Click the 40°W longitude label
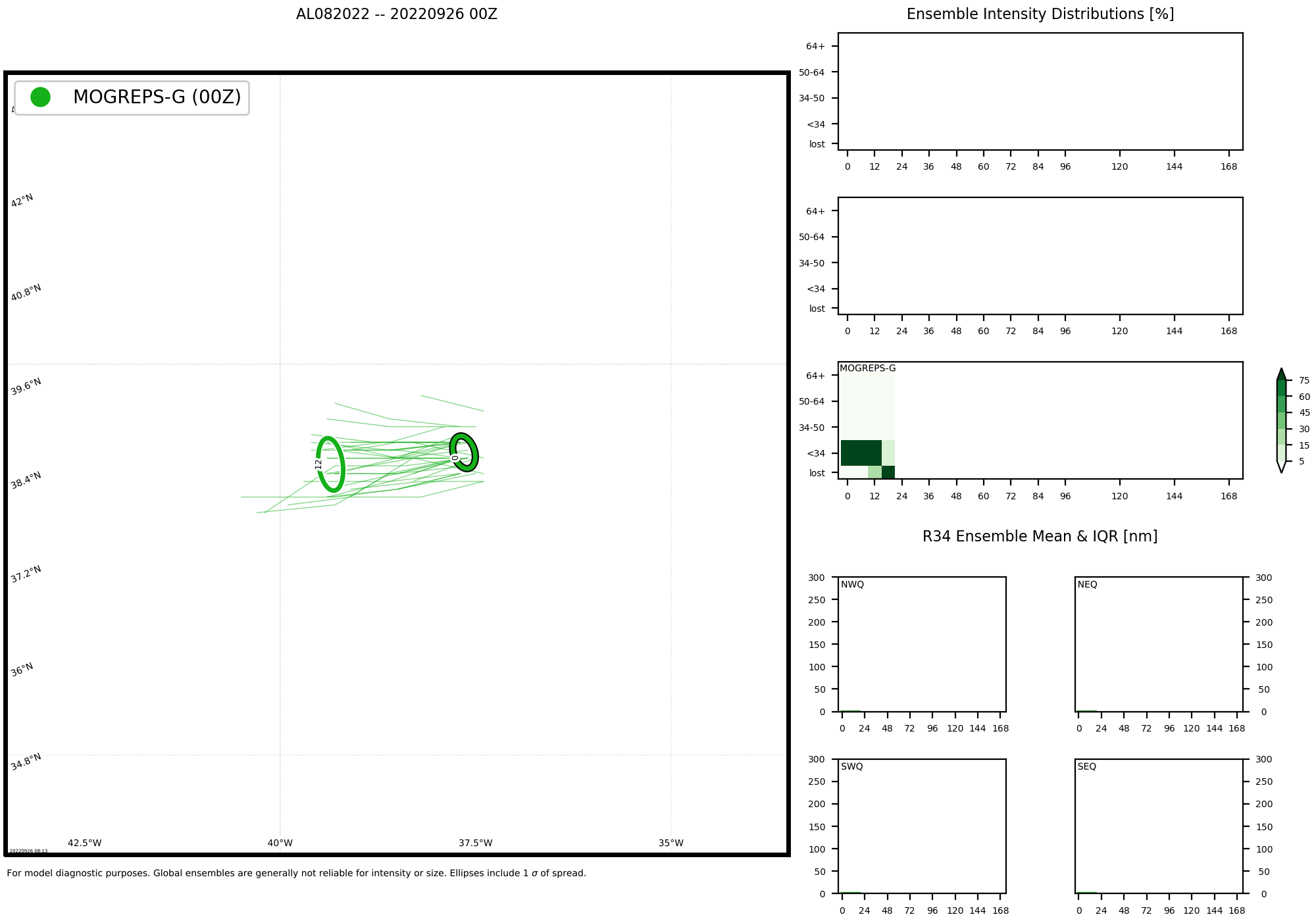Viewport: 1316px width, 921px height. [280, 843]
